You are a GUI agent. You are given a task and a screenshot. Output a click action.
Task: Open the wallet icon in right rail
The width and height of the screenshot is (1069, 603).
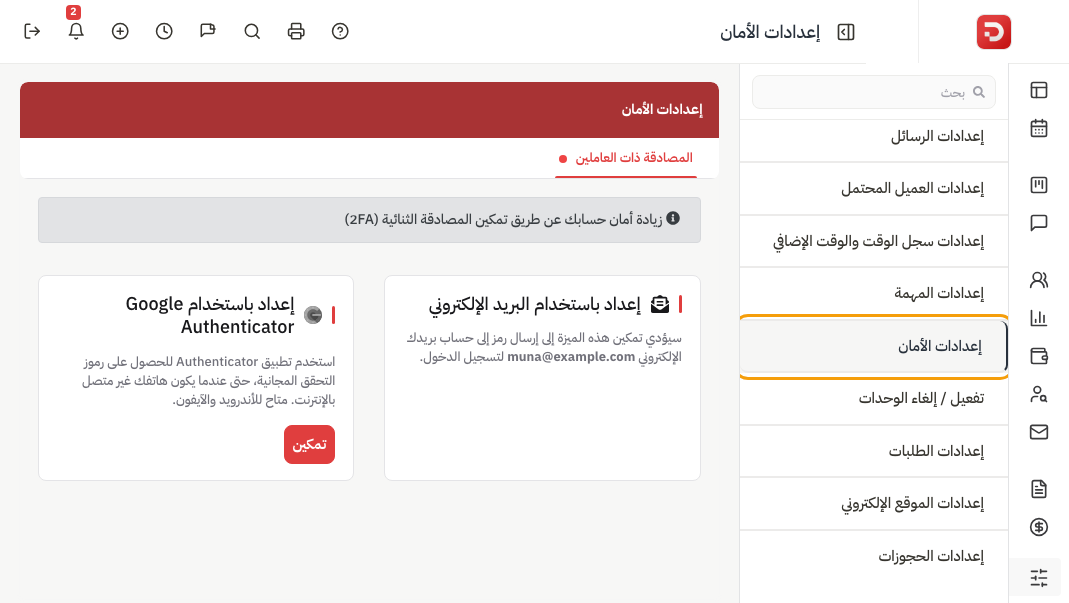[x=1039, y=356]
